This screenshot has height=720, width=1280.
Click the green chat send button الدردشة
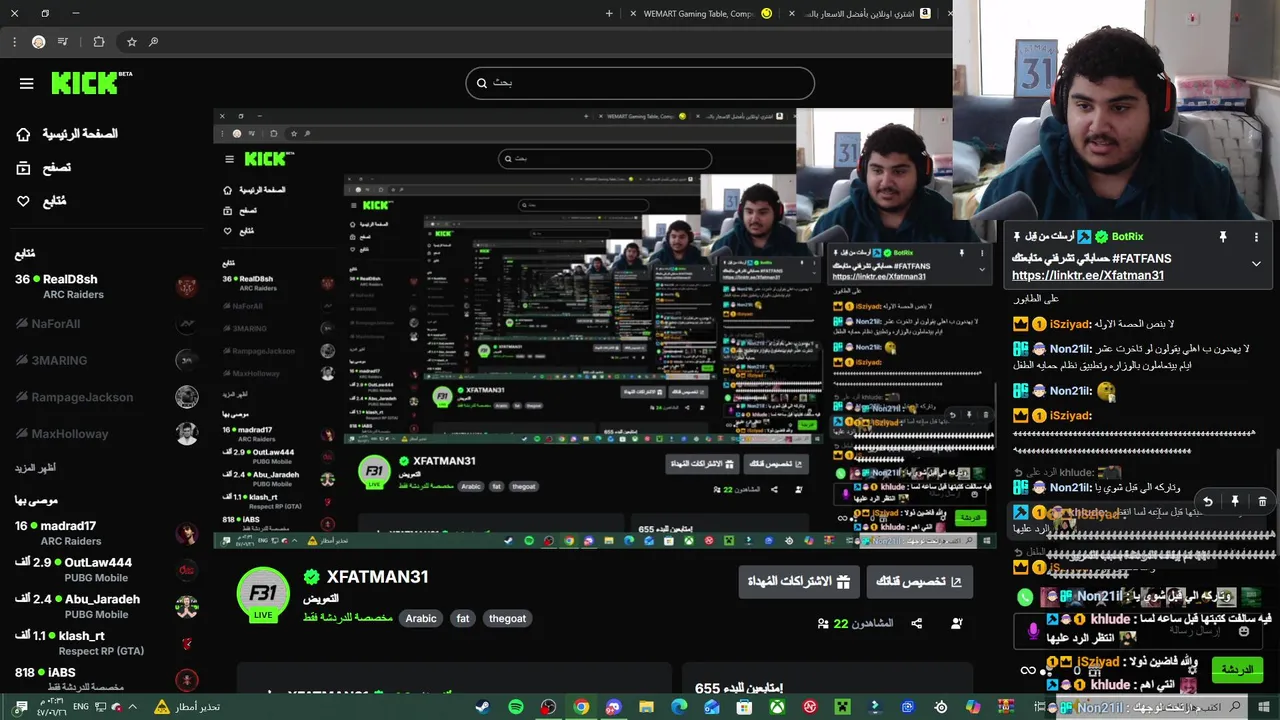coord(1237,670)
